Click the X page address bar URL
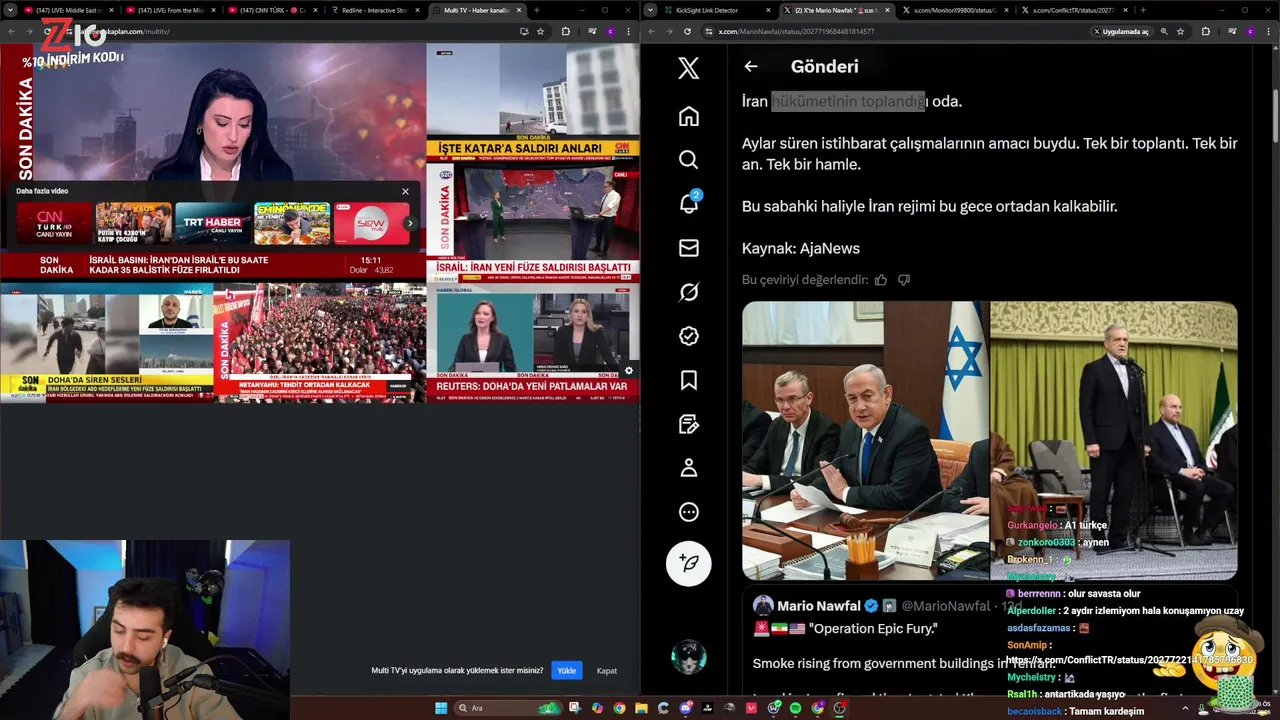This screenshot has height=720, width=1280. pos(796,31)
